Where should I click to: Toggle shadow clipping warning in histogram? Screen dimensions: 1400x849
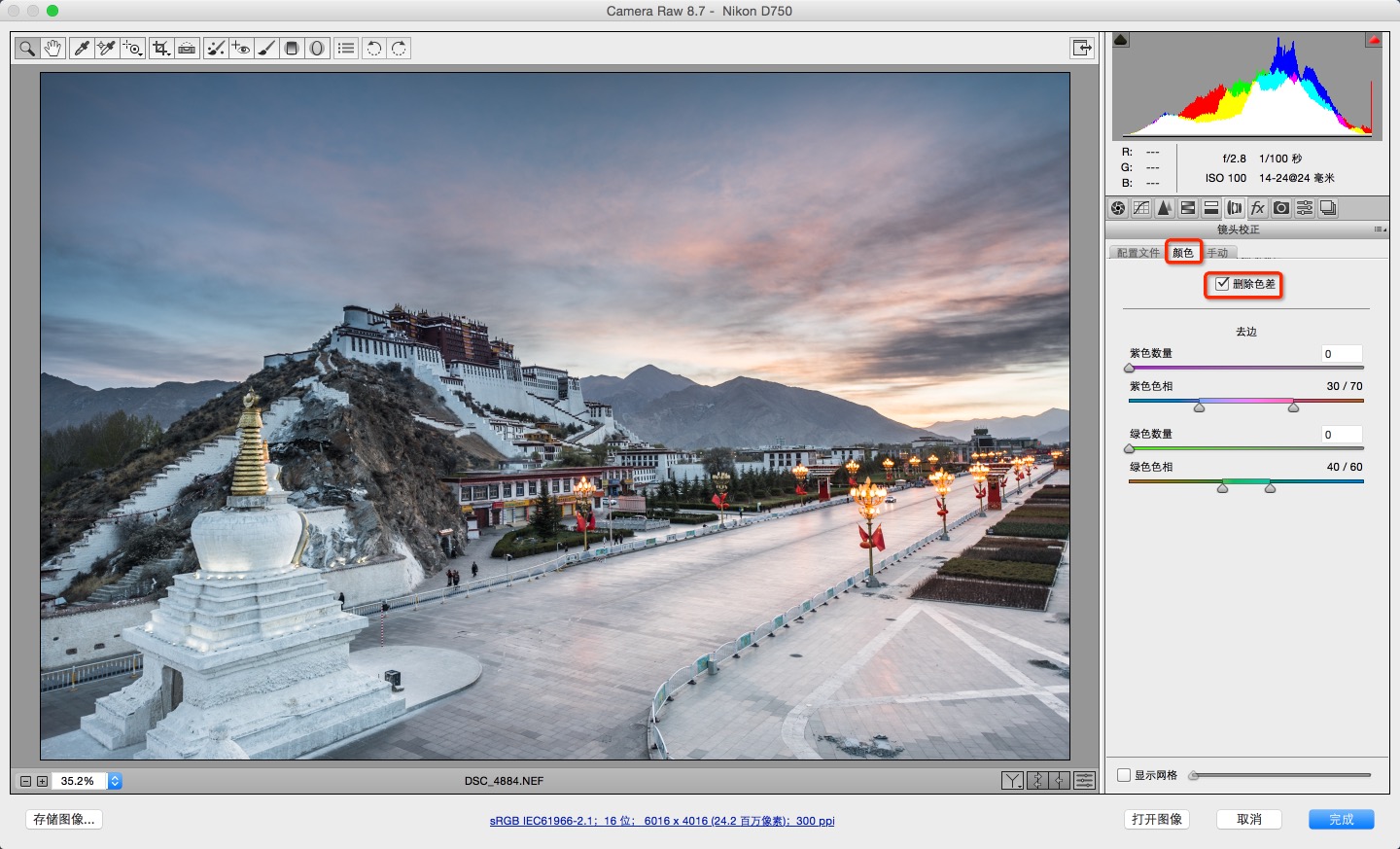coord(1121,40)
